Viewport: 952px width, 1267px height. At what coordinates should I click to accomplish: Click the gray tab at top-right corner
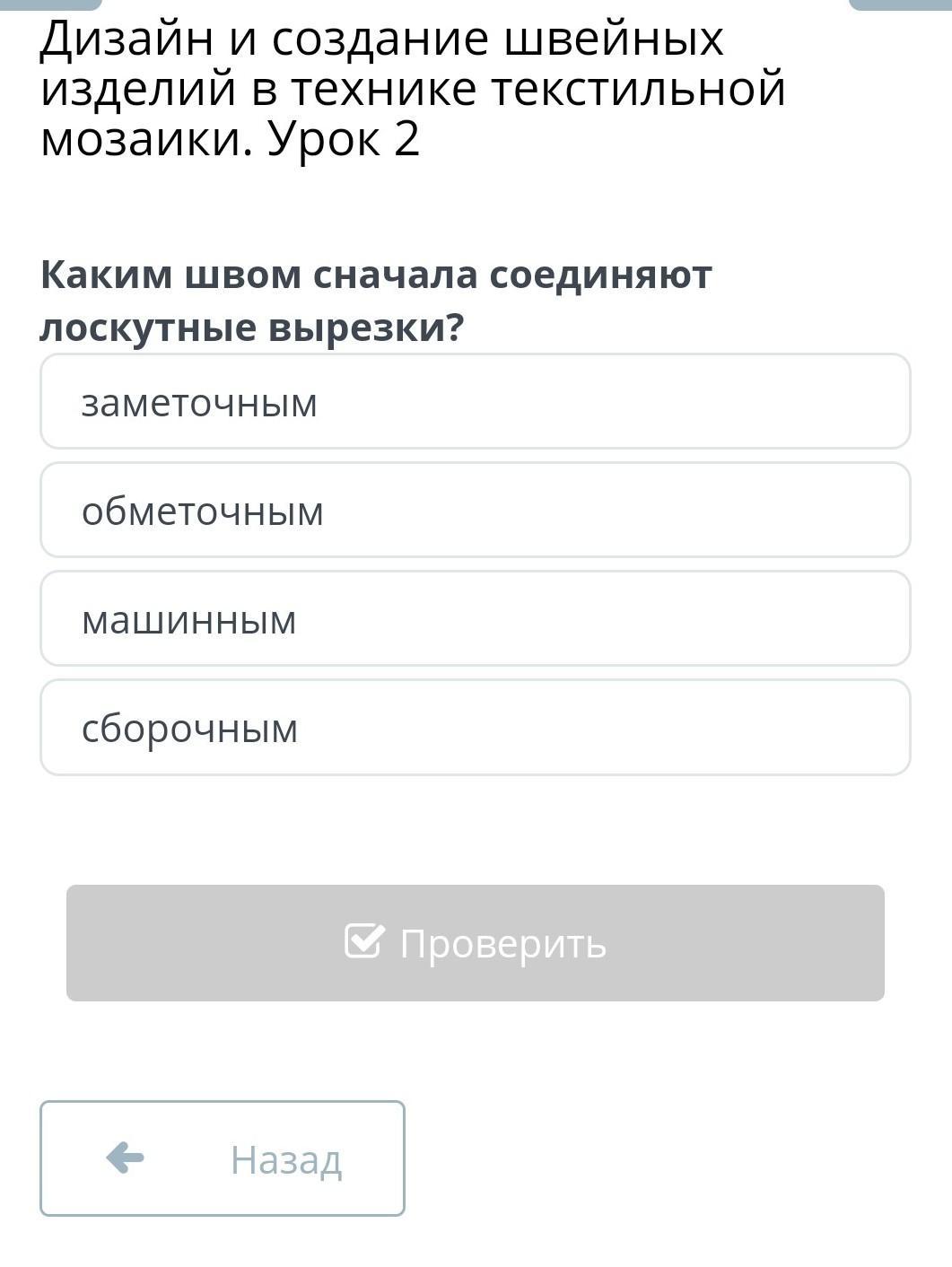(x=900, y=4)
